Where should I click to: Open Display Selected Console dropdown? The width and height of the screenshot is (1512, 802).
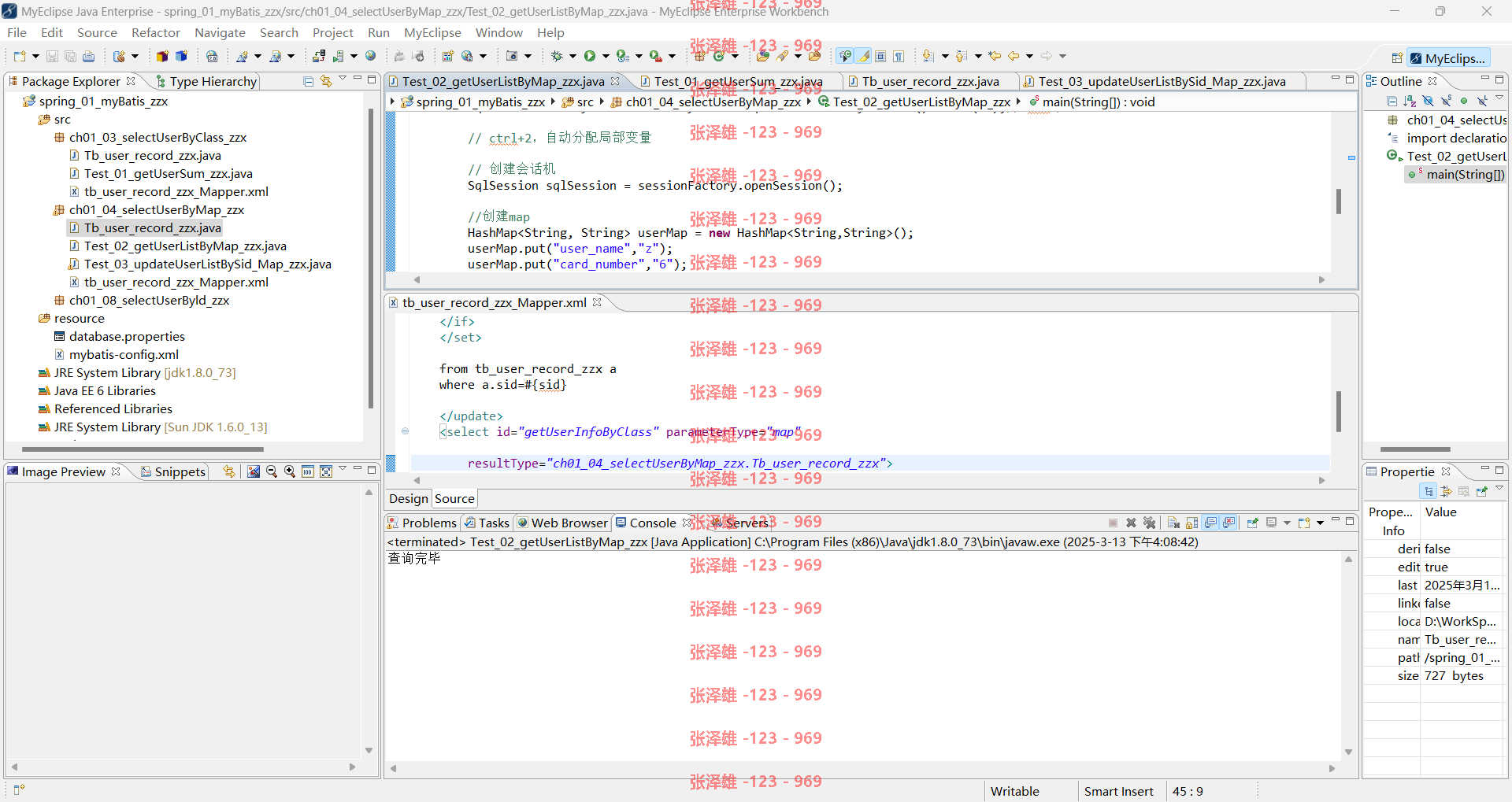[1287, 523]
